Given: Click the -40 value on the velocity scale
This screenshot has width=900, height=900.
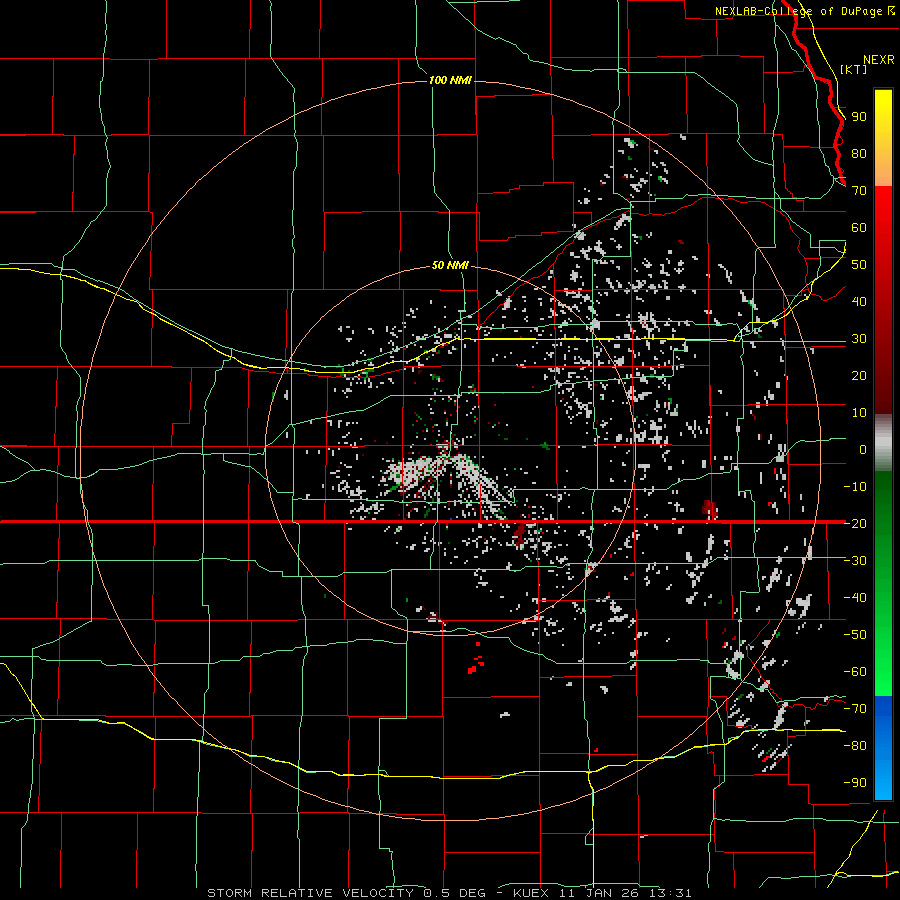Looking at the screenshot, I should [855, 598].
